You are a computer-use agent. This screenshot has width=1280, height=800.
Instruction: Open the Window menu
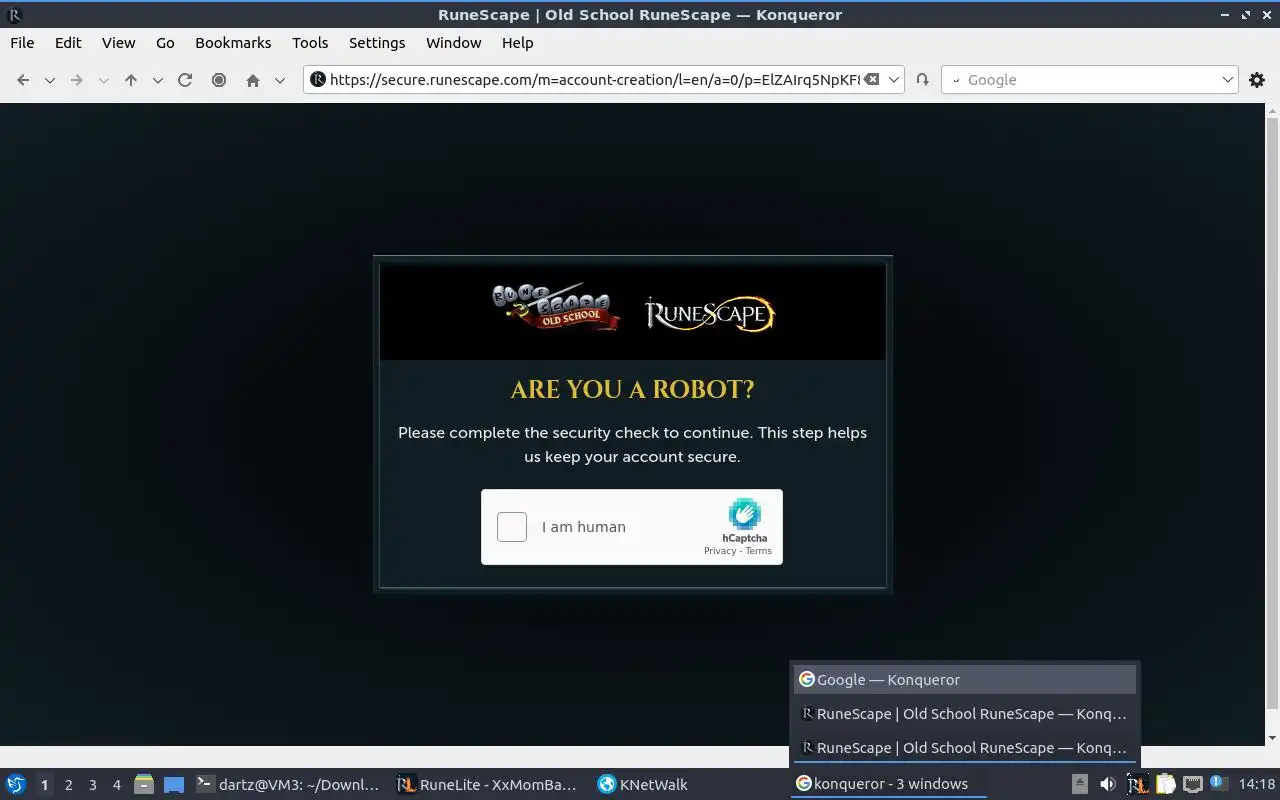[x=453, y=43]
